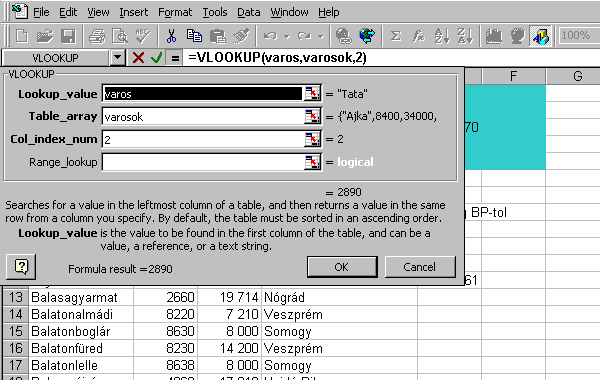600x380 pixels.
Task: Click in the formula bar text
Action: (277, 58)
